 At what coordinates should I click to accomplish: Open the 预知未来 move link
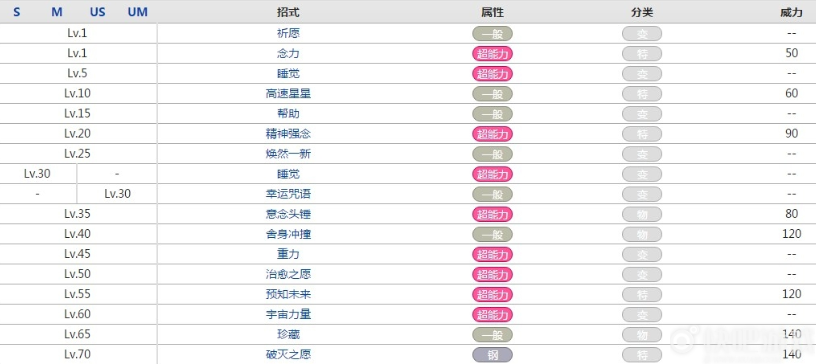[x=288, y=294]
